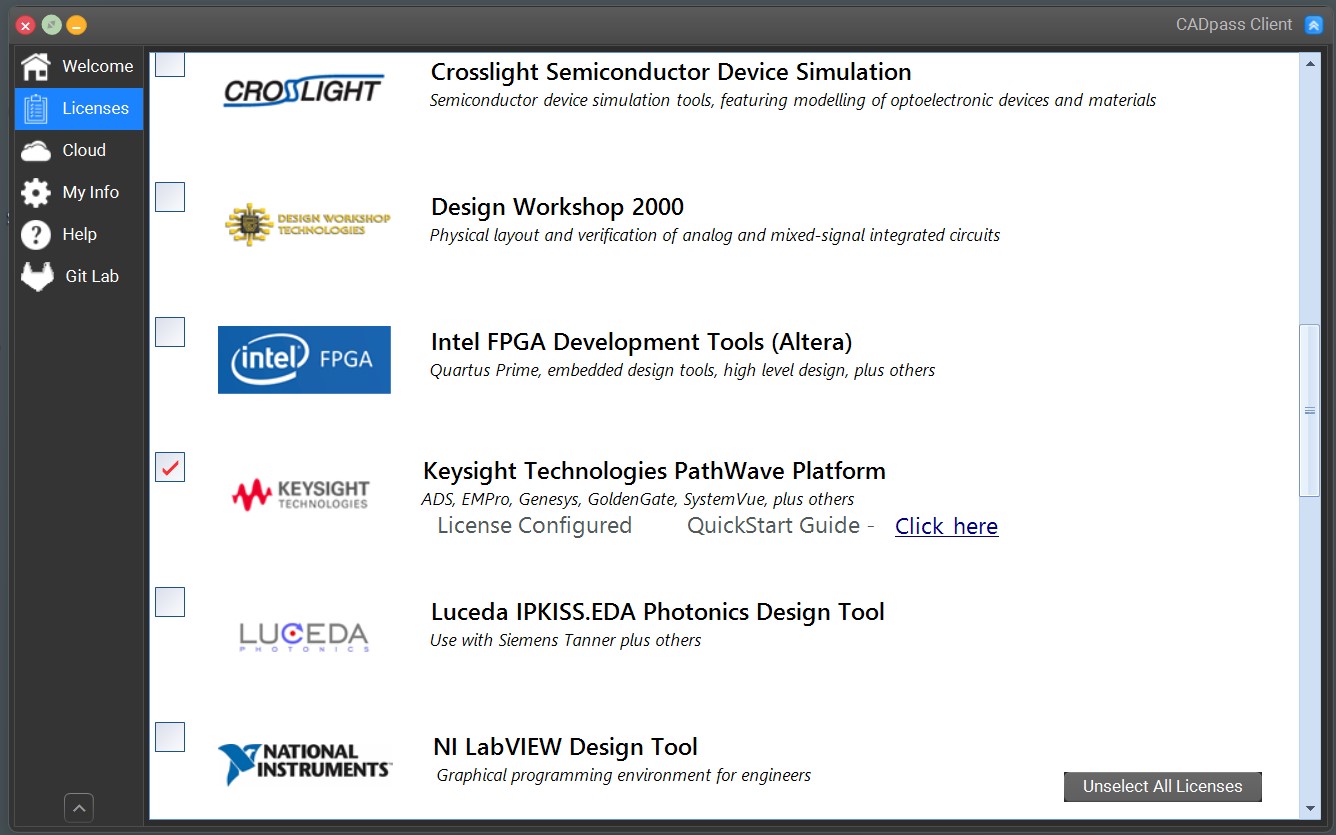Select the Luceda IPKISS.EDA checkbox
Screen dimensions: 1336x835
(170, 602)
